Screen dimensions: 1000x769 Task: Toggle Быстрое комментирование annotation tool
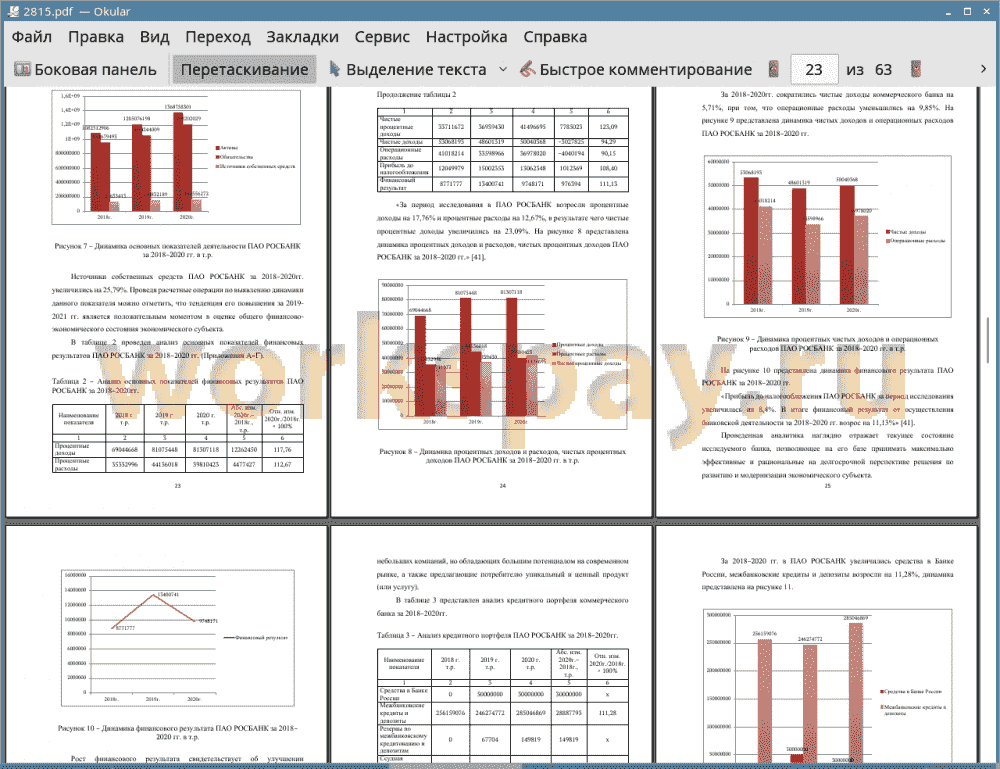pos(635,69)
